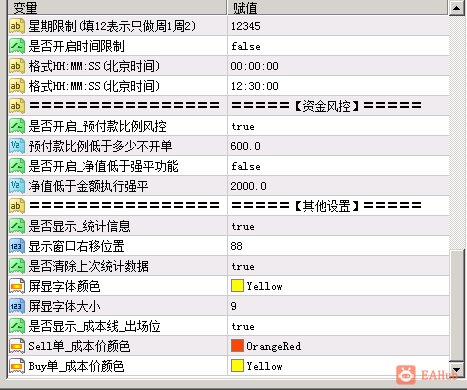Click the bool icon beside 是否开启_净值低于强平功能
467x390 pixels.
click(17, 166)
